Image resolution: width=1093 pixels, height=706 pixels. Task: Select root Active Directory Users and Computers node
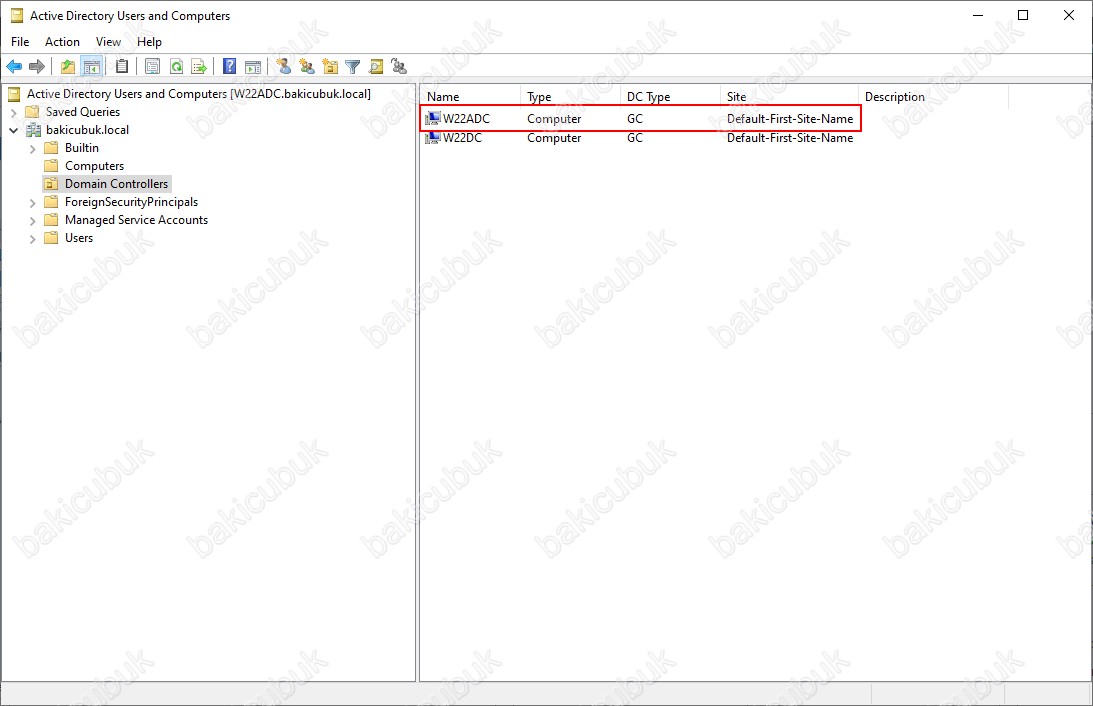pyautogui.click(x=199, y=93)
